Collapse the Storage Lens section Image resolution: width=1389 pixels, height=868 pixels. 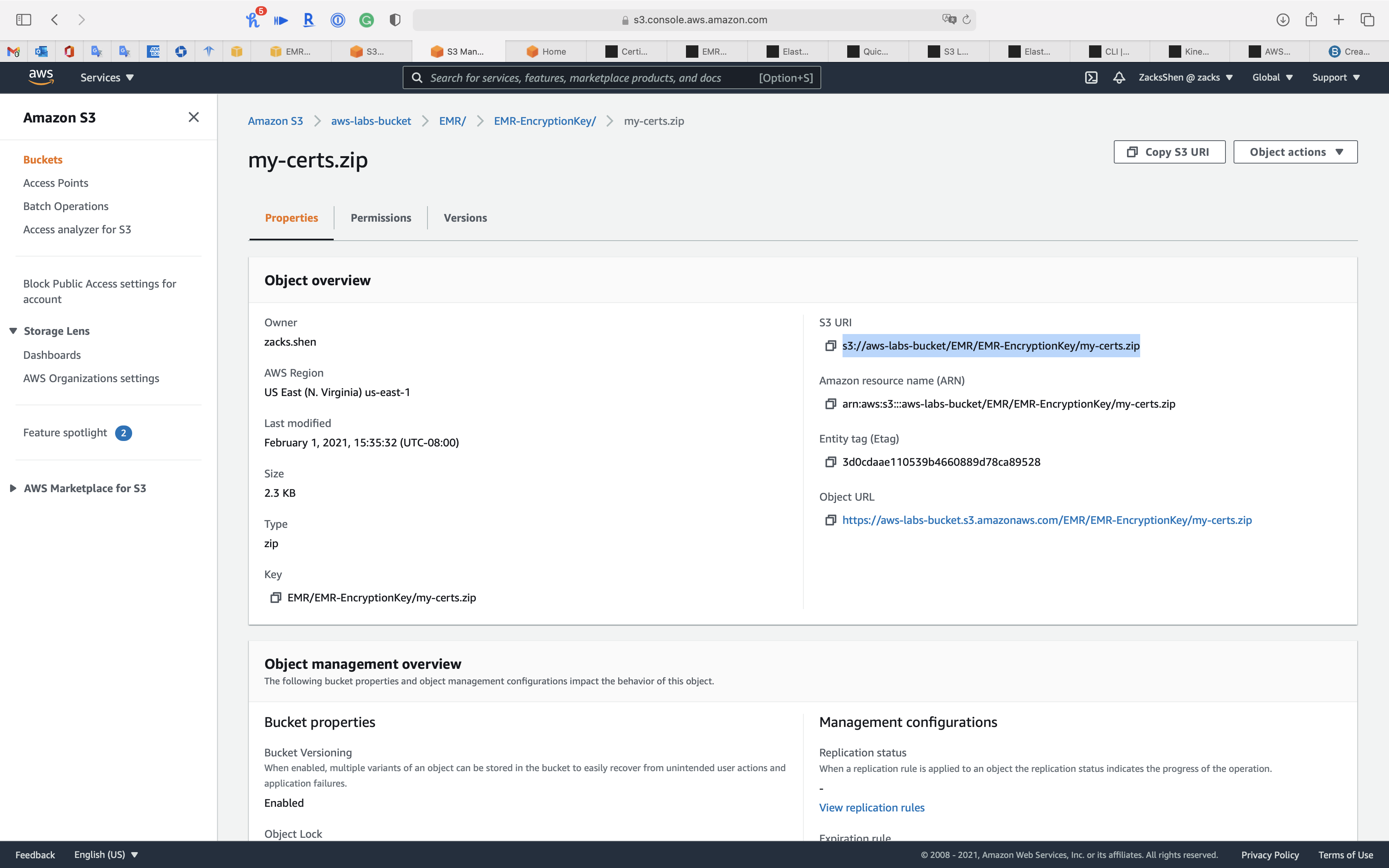(13, 331)
